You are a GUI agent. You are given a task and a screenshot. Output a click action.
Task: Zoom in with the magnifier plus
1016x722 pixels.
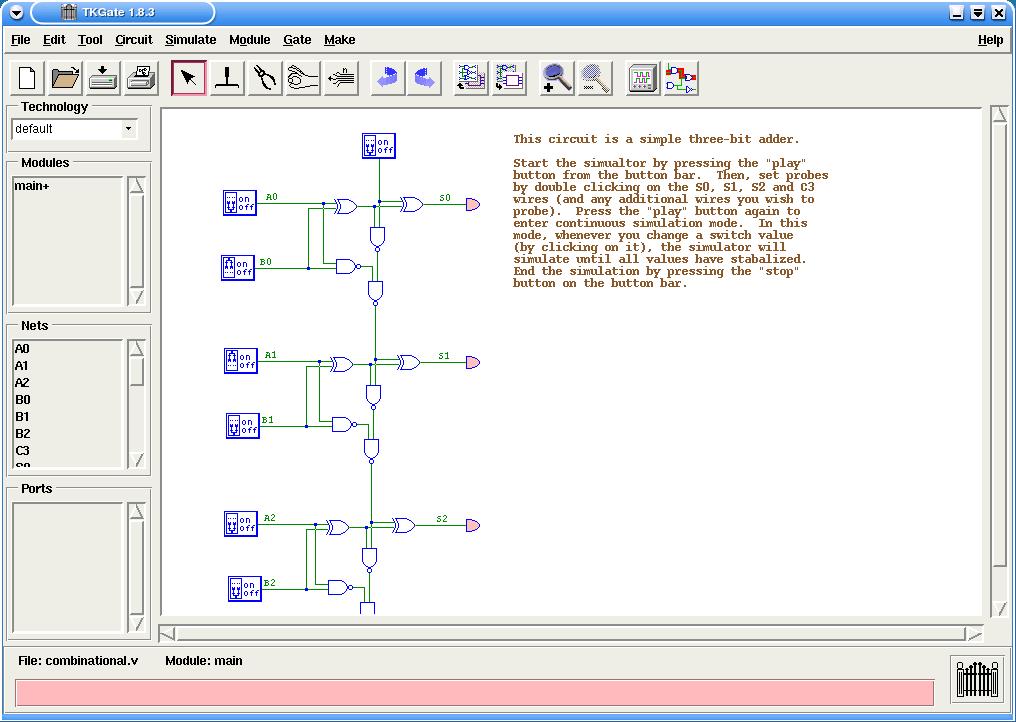[557, 78]
